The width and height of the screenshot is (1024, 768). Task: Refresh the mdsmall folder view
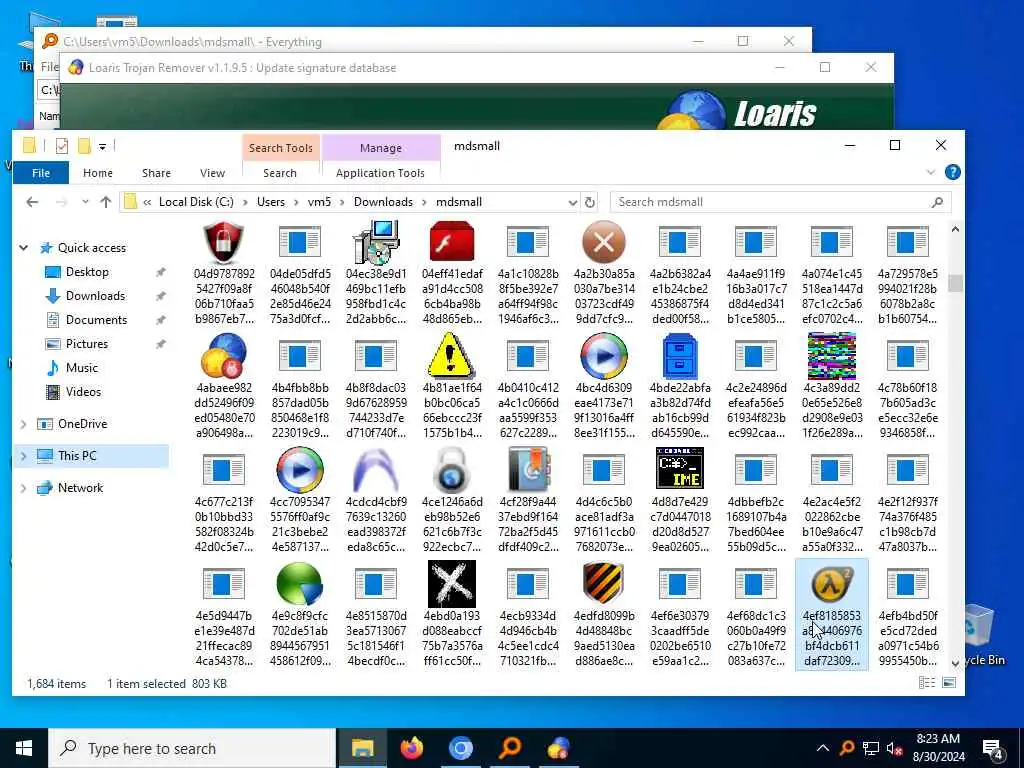coord(590,202)
